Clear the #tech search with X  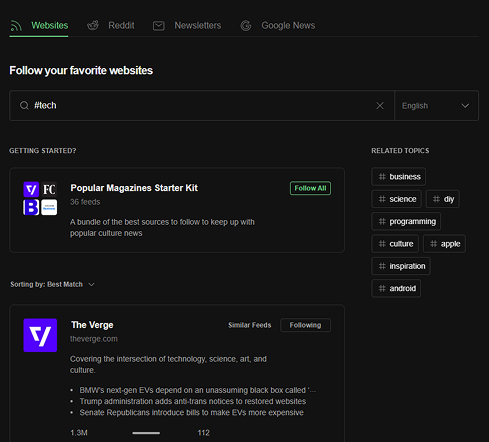point(380,106)
